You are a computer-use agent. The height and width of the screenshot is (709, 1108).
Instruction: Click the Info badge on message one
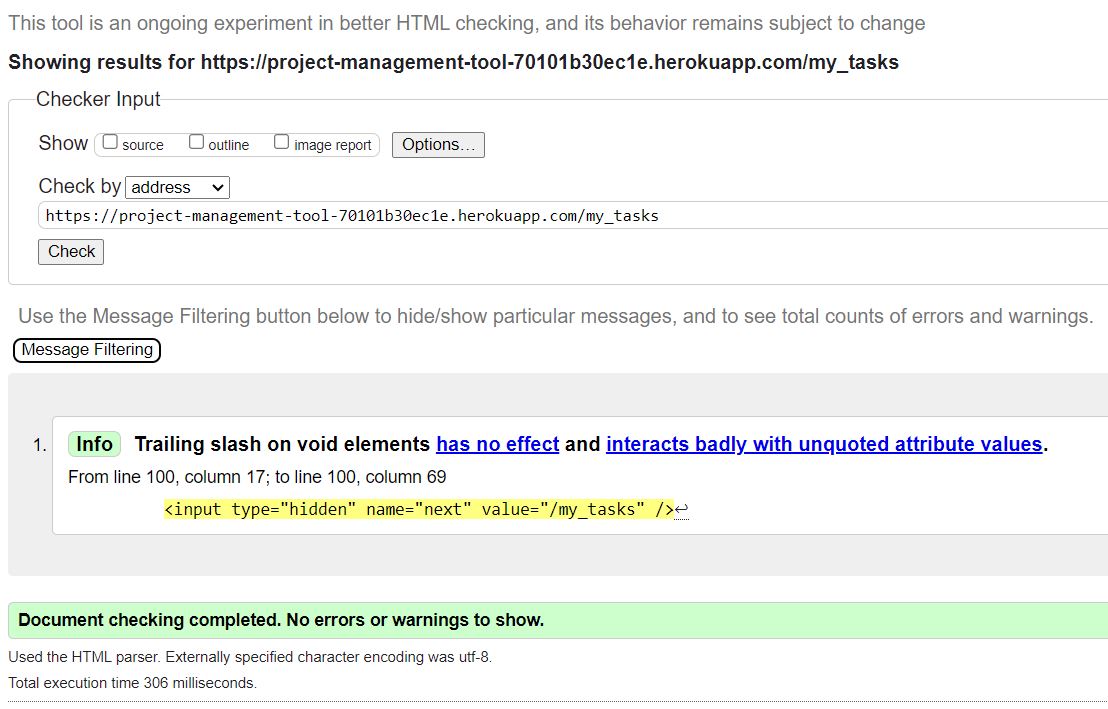pyautogui.click(x=93, y=444)
